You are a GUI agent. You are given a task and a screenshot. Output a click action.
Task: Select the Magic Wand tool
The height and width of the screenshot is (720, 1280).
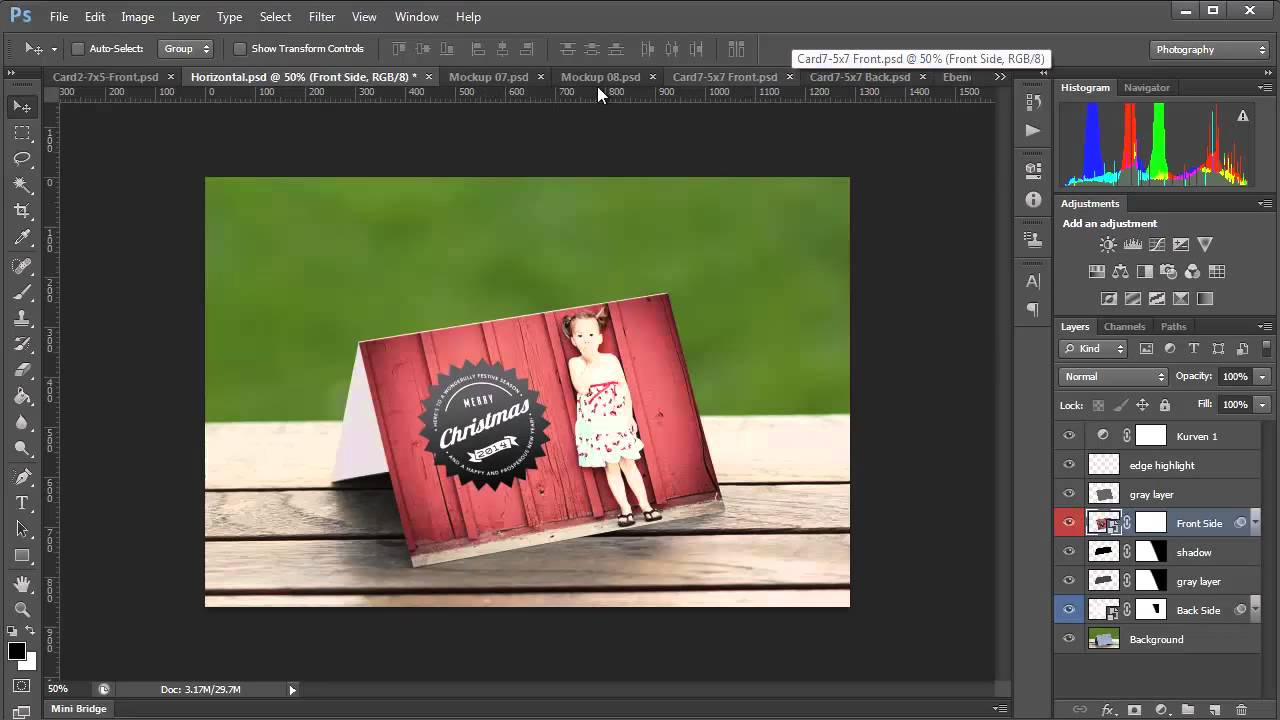click(22, 185)
